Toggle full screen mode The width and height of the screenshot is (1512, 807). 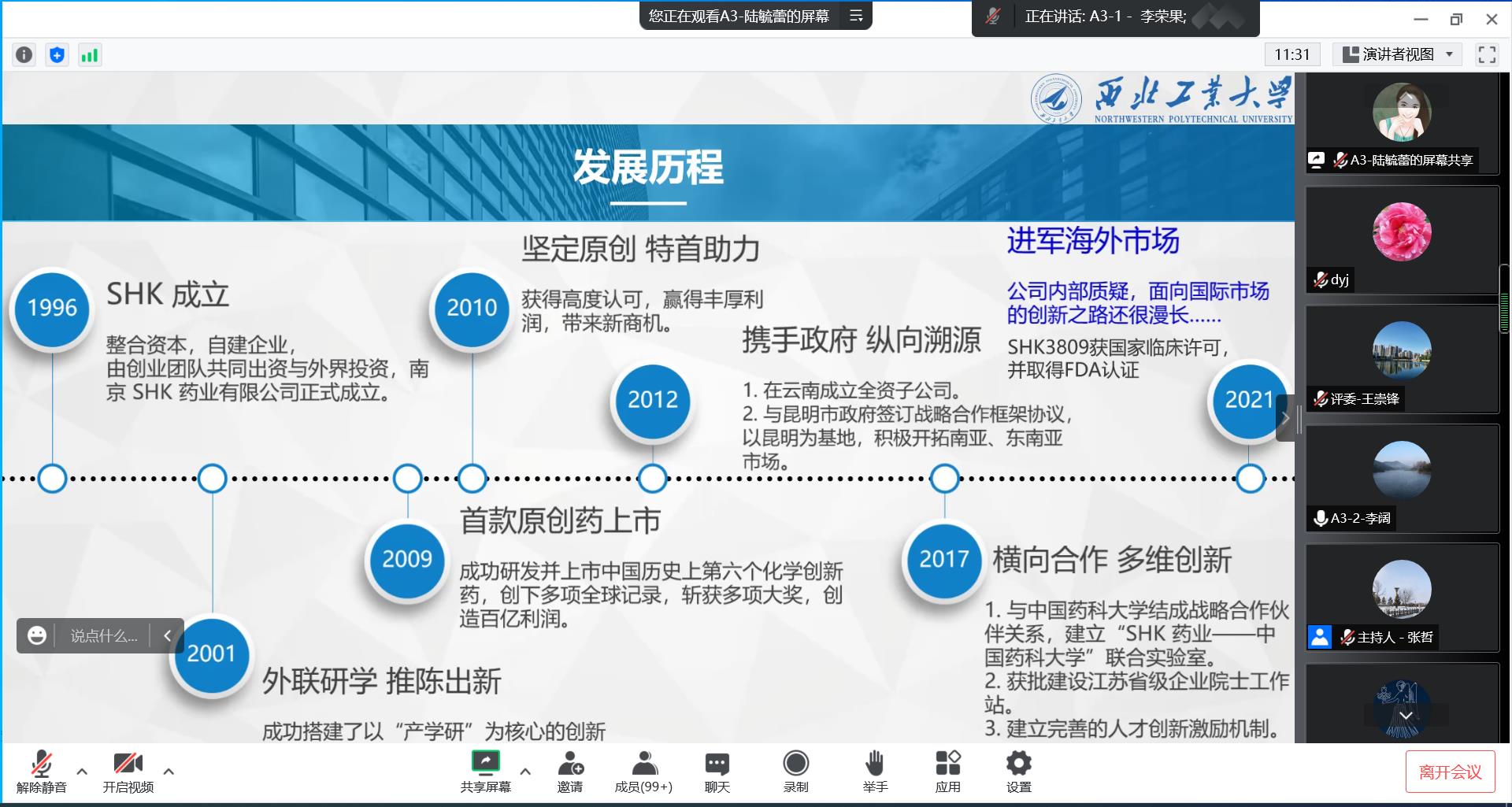click(x=1487, y=54)
